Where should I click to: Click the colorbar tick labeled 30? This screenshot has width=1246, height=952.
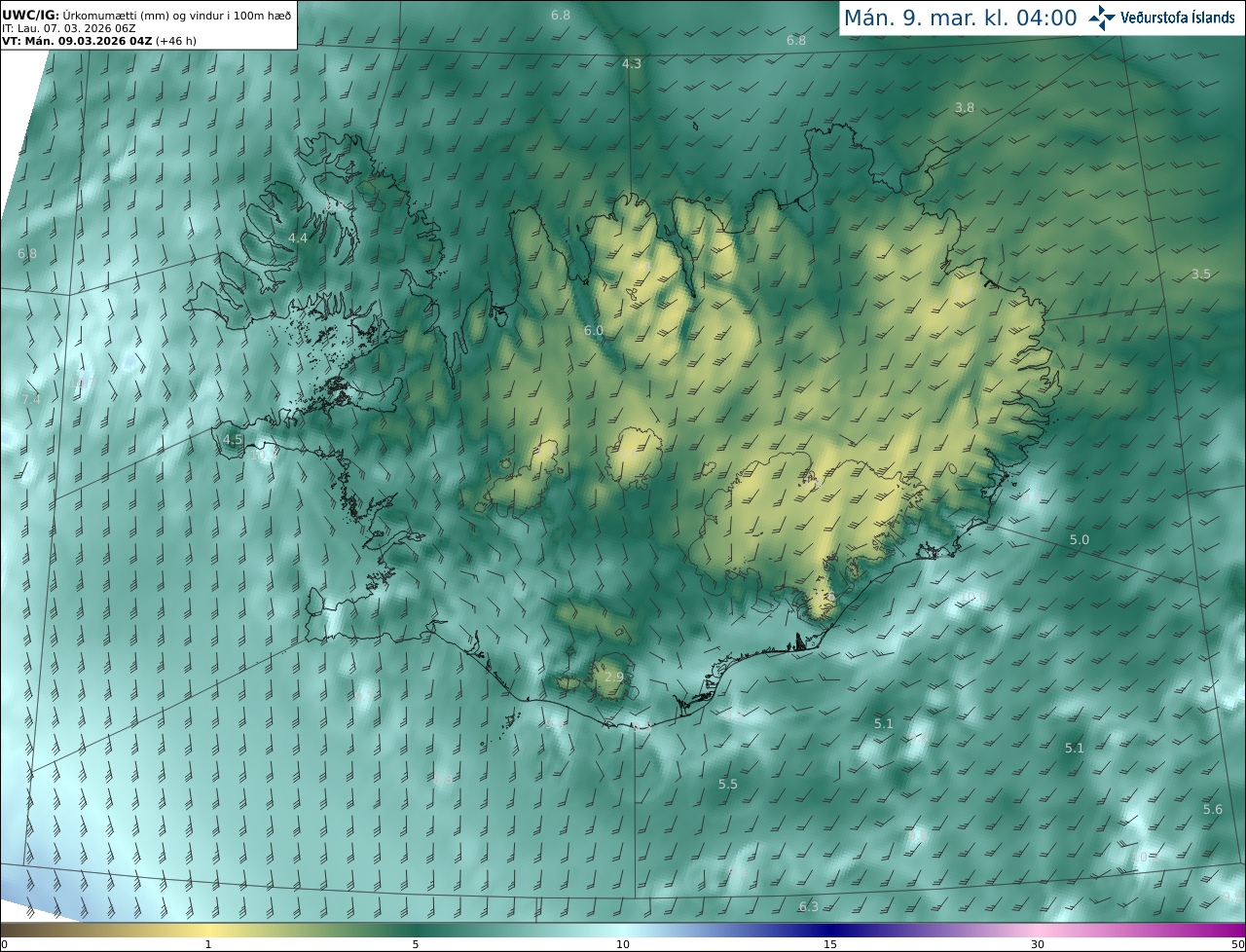point(1038,945)
